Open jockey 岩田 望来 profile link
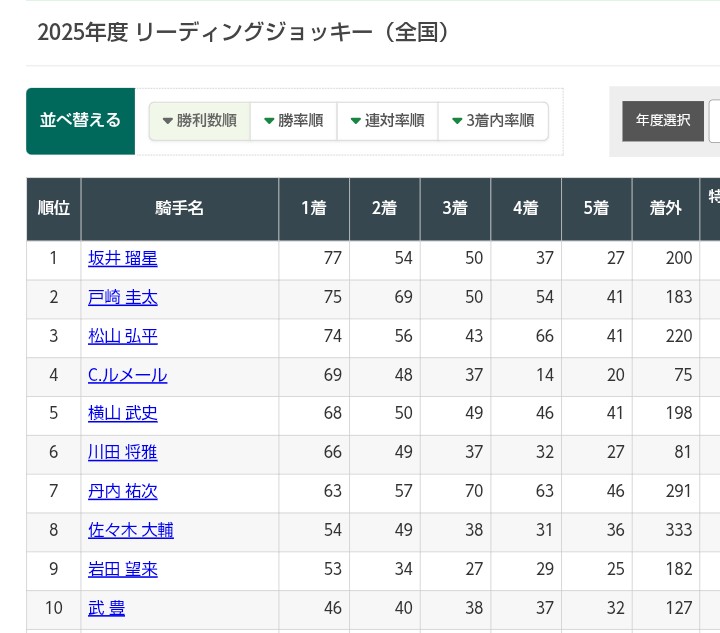Viewport: 720px width, 633px height. click(x=123, y=570)
